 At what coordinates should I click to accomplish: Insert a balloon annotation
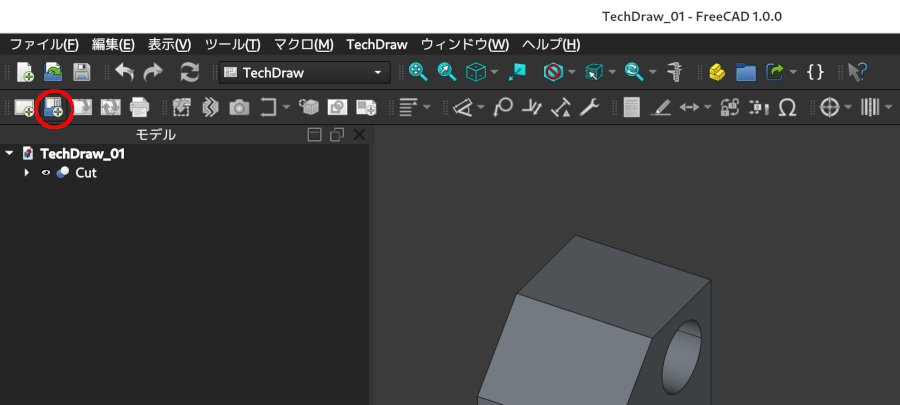coord(503,107)
